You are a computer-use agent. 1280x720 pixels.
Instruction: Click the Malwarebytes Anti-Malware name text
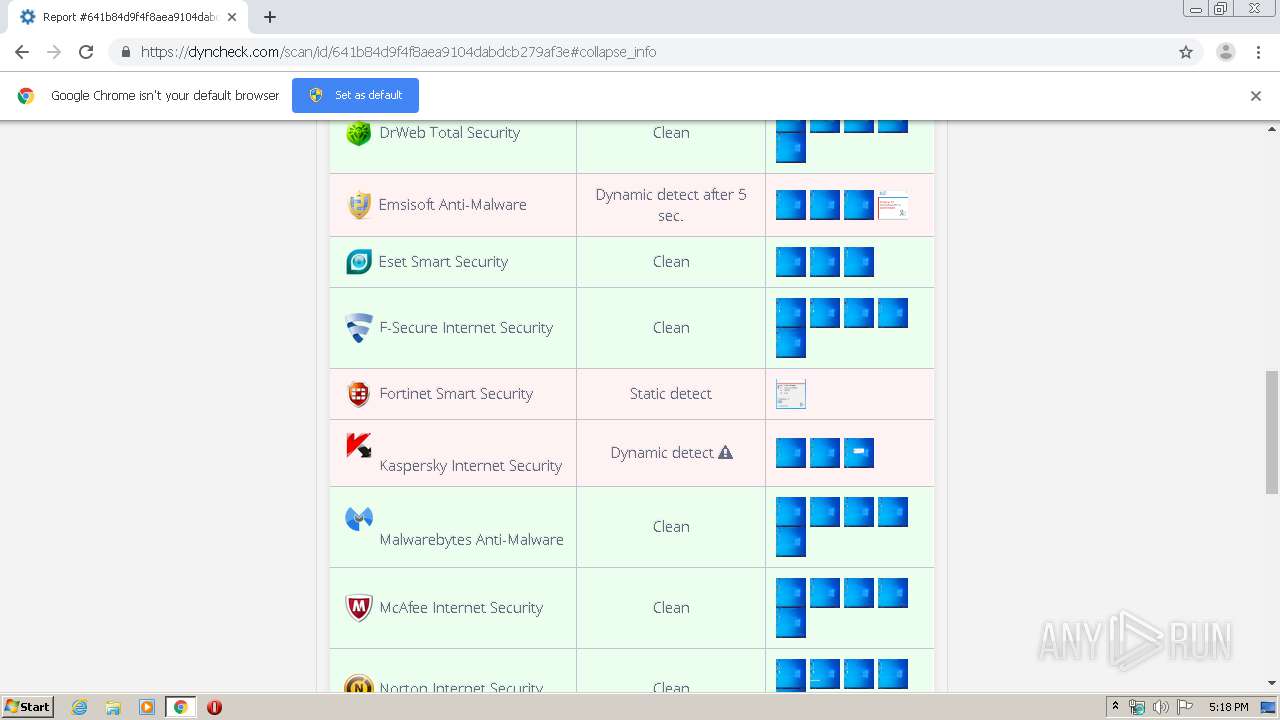click(x=471, y=540)
